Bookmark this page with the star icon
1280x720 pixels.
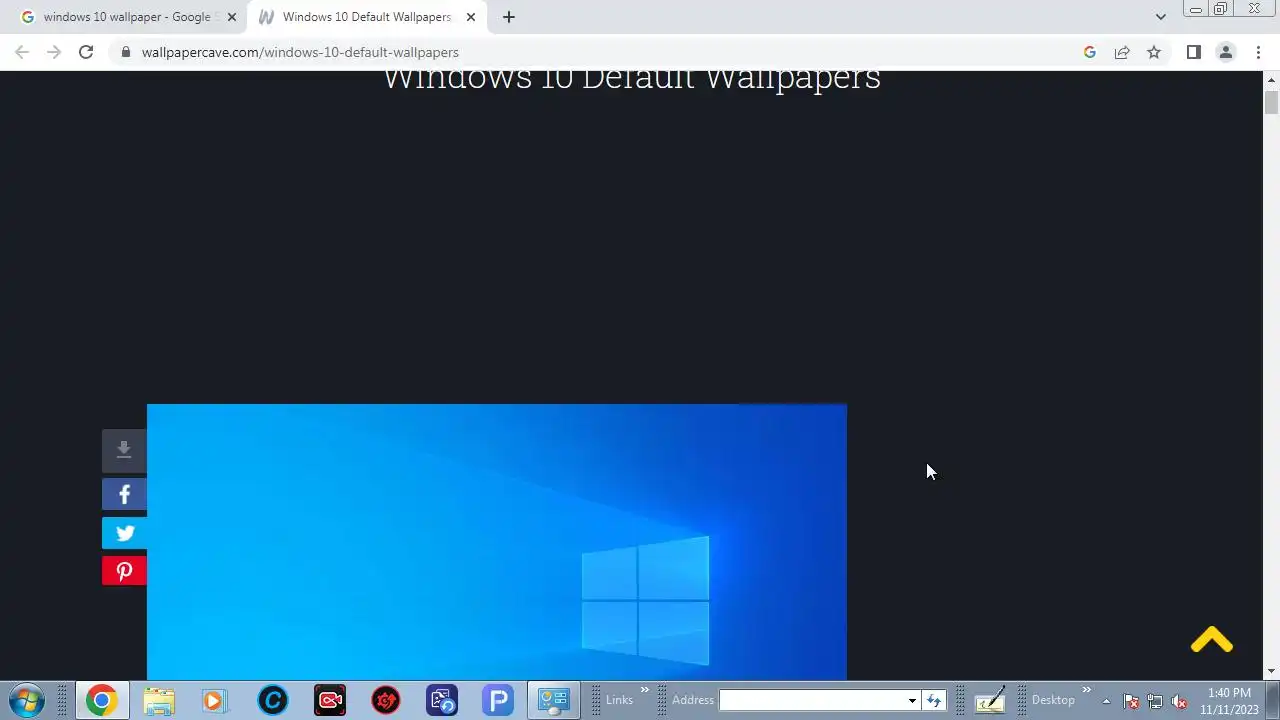(1154, 52)
